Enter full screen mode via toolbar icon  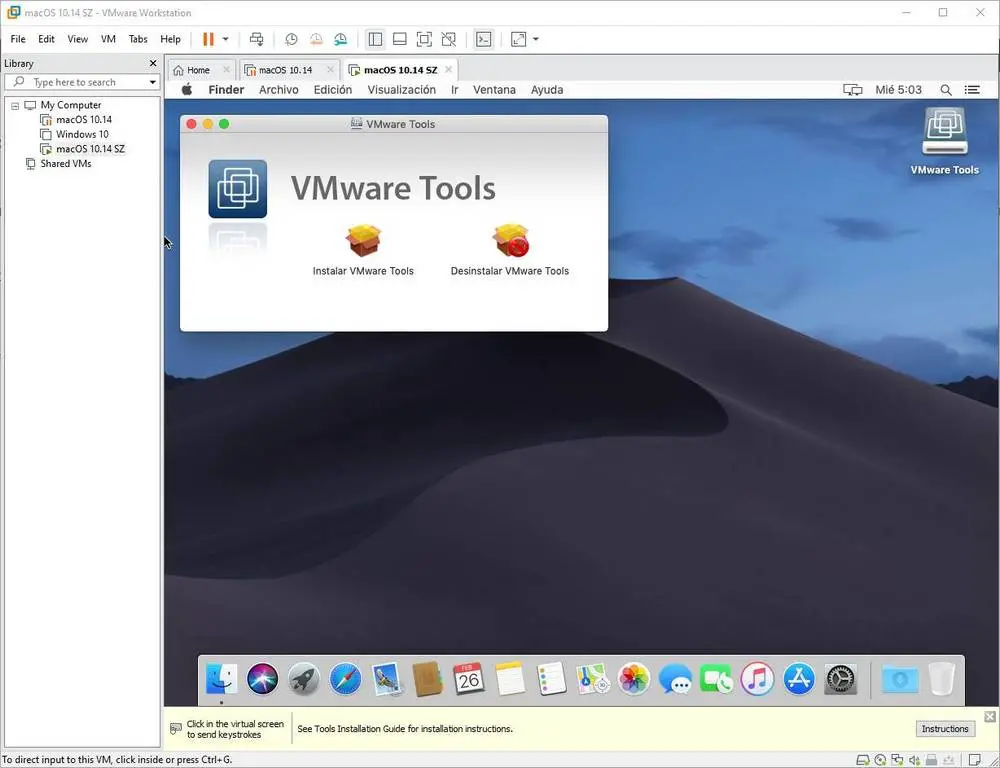click(424, 39)
